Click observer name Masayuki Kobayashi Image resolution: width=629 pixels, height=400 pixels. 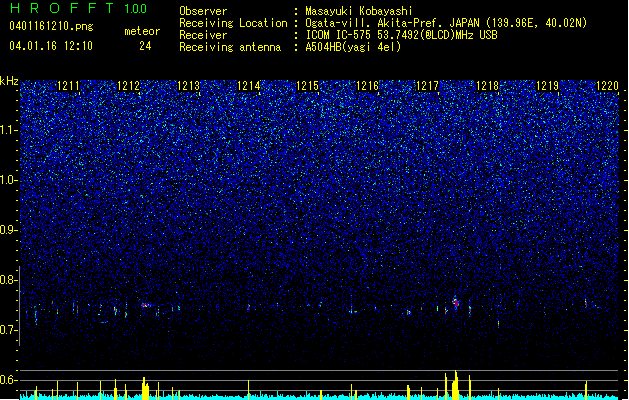pos(359,11)
